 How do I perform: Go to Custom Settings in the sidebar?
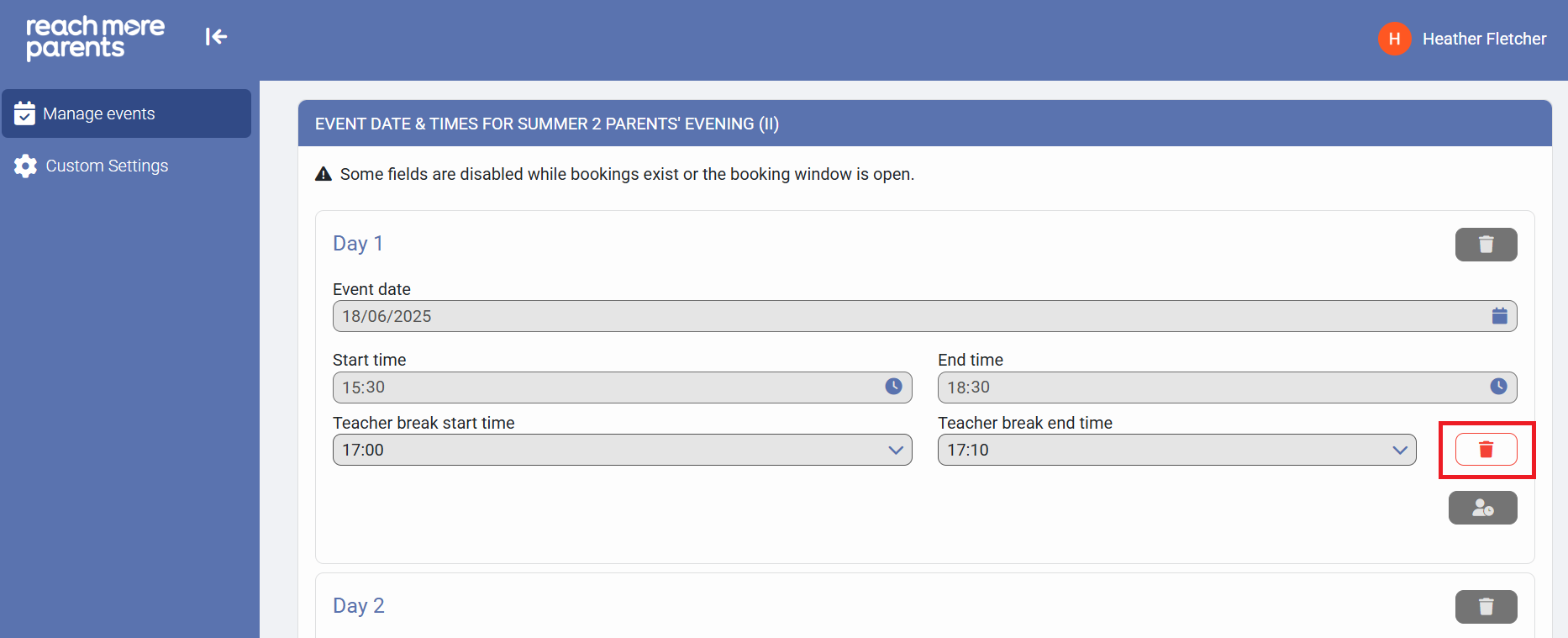[x=107, y=166]
